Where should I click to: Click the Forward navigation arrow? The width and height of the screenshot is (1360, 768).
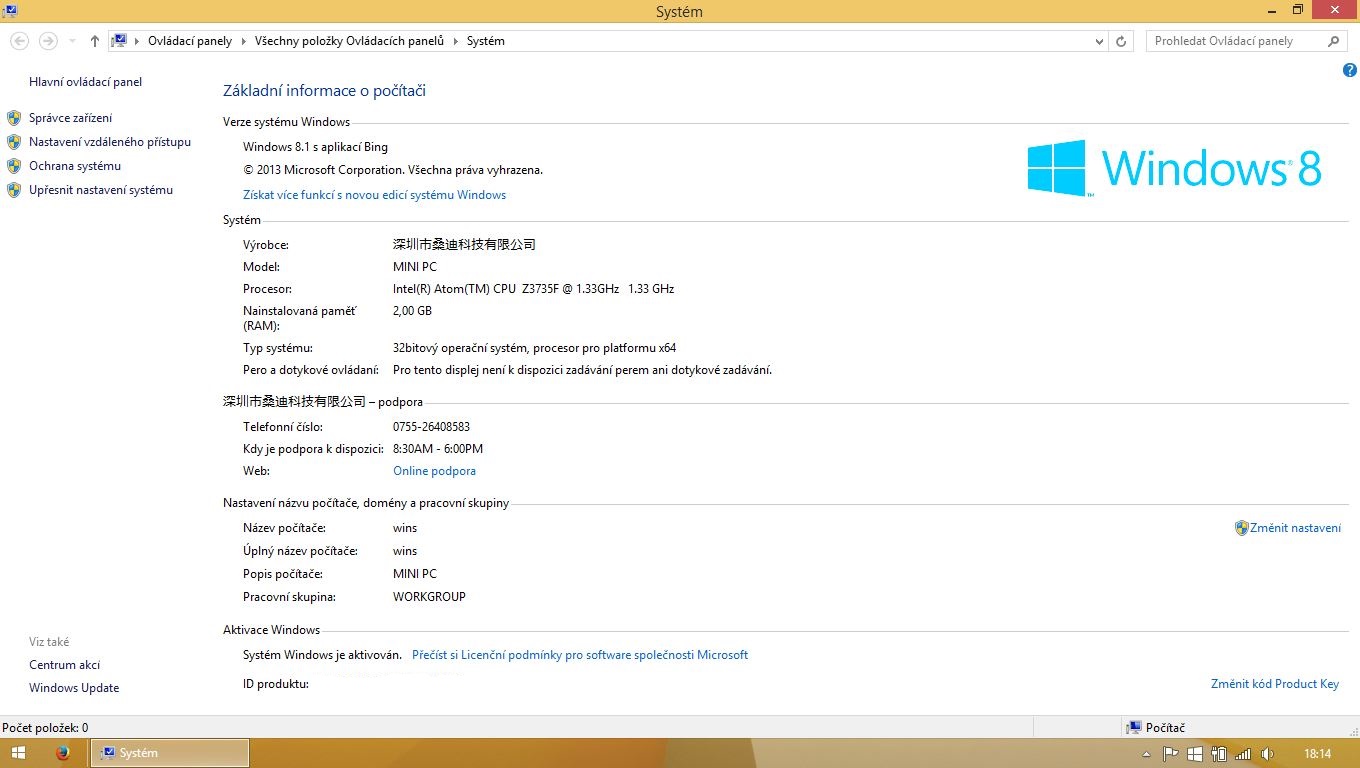[x=48, y=41]
